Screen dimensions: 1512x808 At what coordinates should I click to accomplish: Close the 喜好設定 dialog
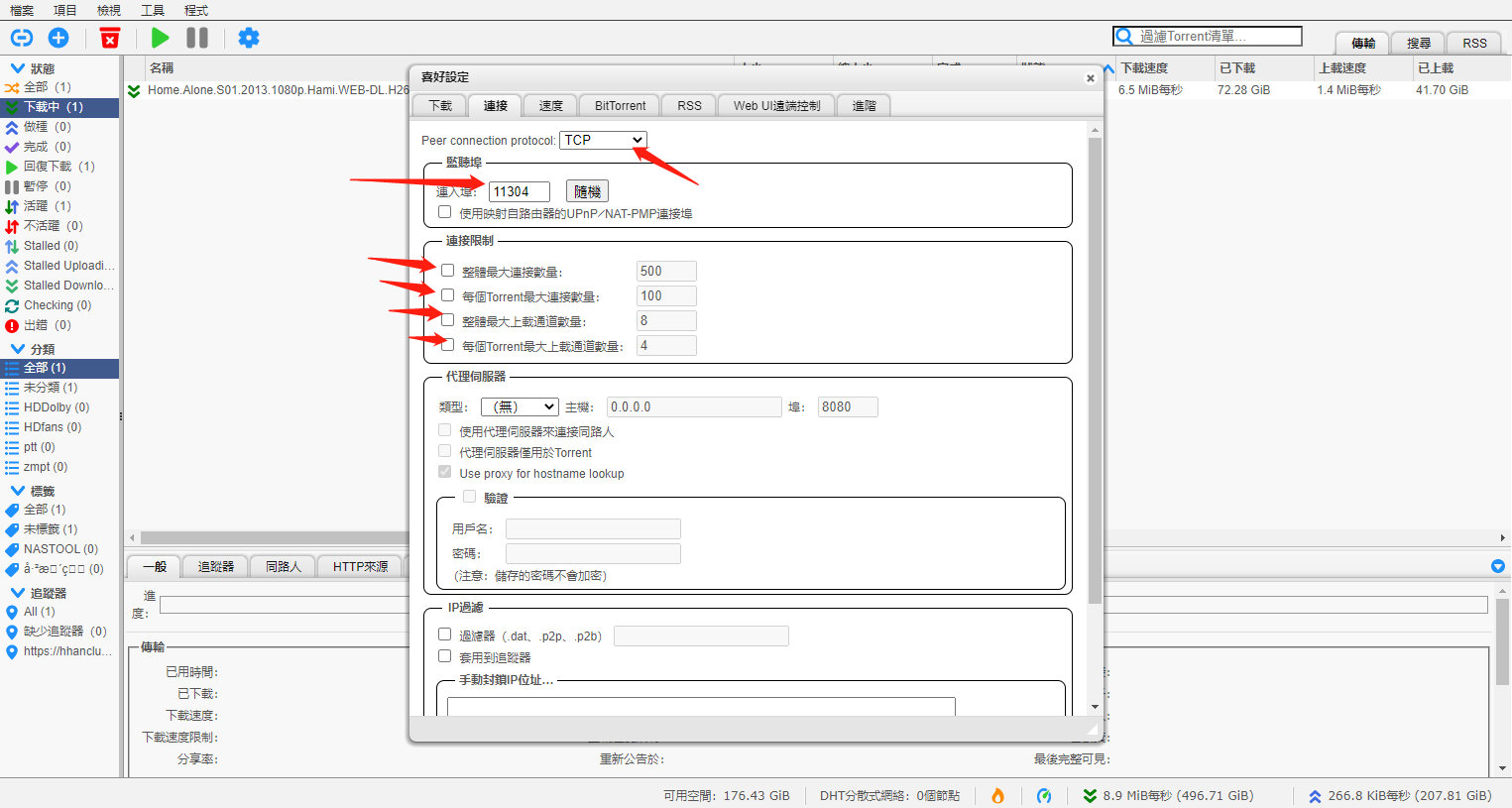click(1091, 78)
